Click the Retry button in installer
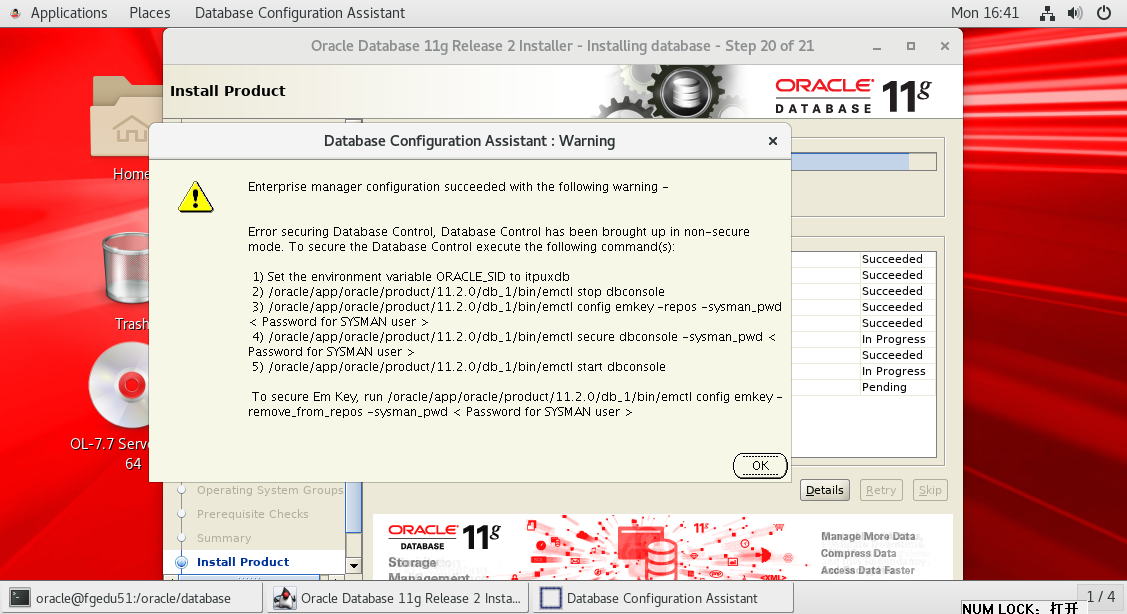1127x614 pixels. pos(880,490)
